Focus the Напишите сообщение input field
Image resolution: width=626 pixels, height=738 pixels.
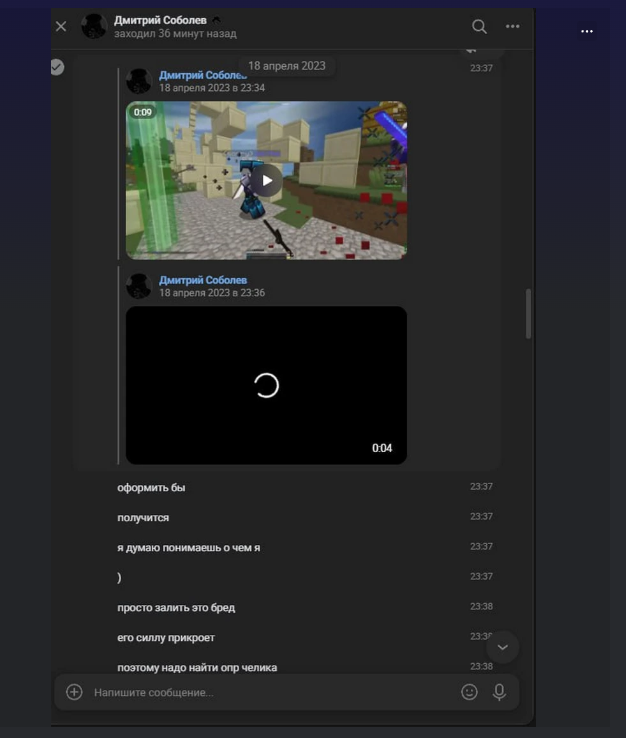(273, 692)
